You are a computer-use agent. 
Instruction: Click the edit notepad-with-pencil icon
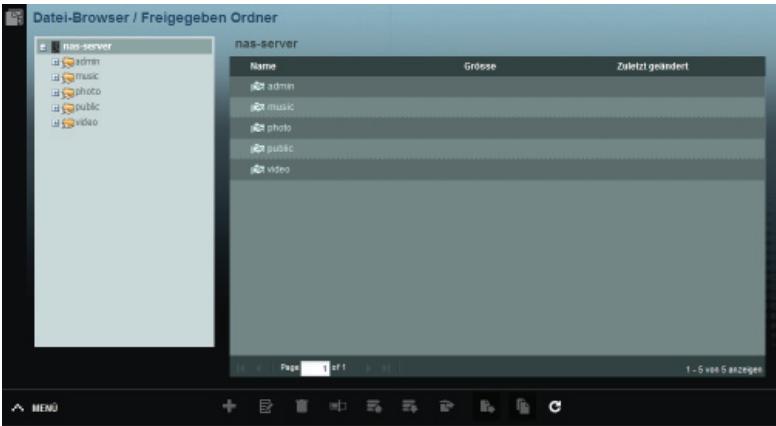click(266, 407)
